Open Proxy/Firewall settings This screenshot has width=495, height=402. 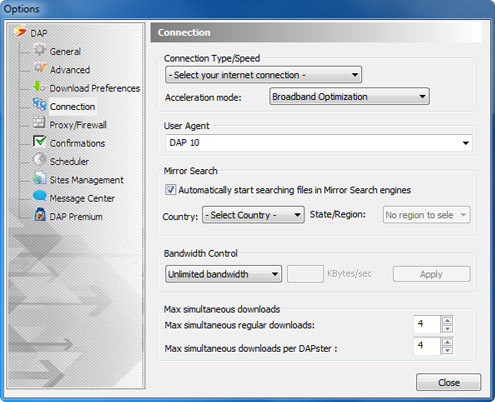[x=78, y=125]
